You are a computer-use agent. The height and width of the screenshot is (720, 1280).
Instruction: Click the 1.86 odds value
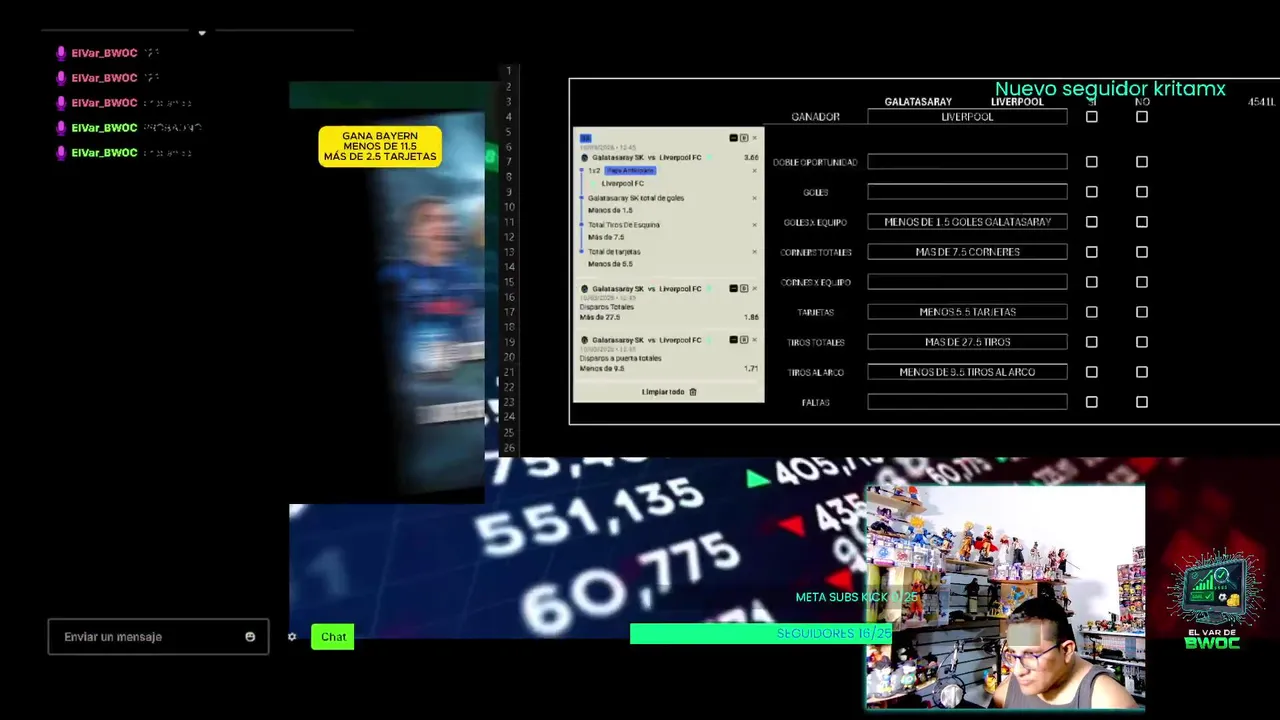pos(751,317)
